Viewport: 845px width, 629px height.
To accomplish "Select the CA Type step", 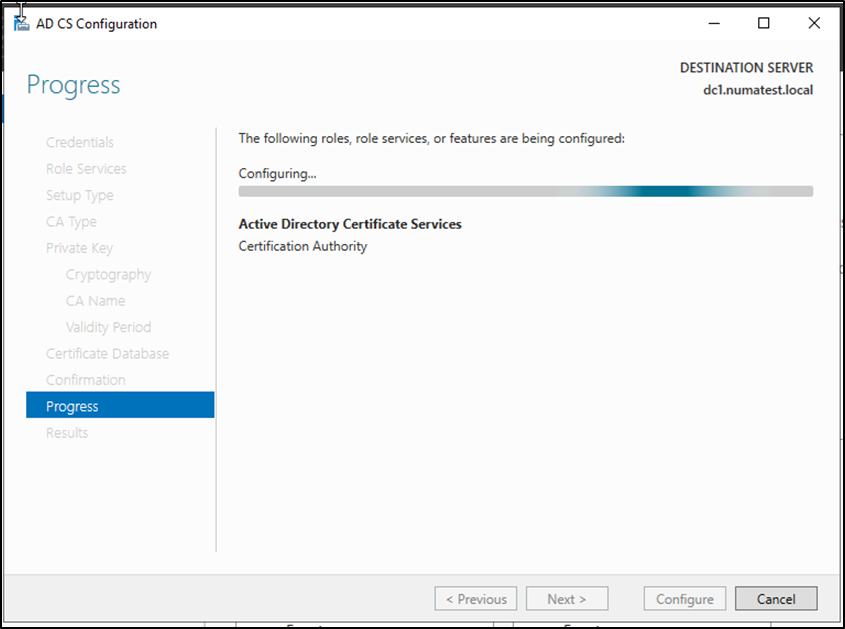I will [x=71, y=222].
